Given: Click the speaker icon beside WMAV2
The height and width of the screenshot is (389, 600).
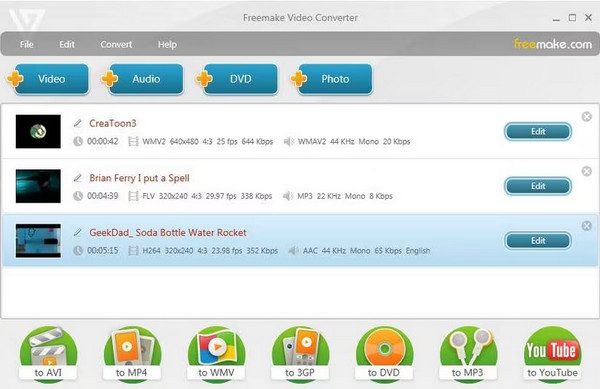Looking at the screenshot, I should [289, 142].
